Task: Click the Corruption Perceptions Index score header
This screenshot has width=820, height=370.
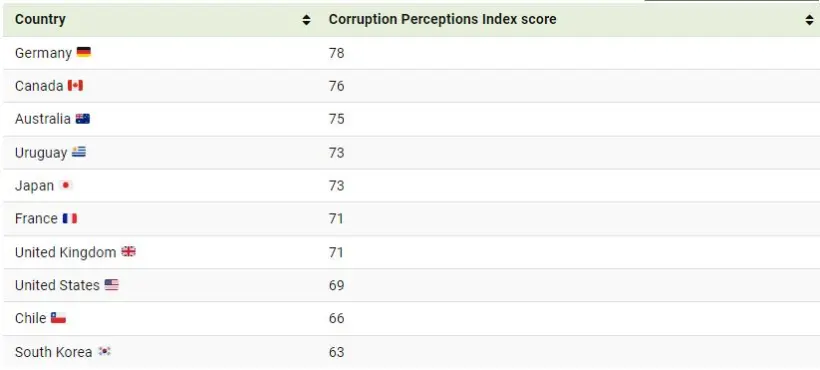Action: 442,19
